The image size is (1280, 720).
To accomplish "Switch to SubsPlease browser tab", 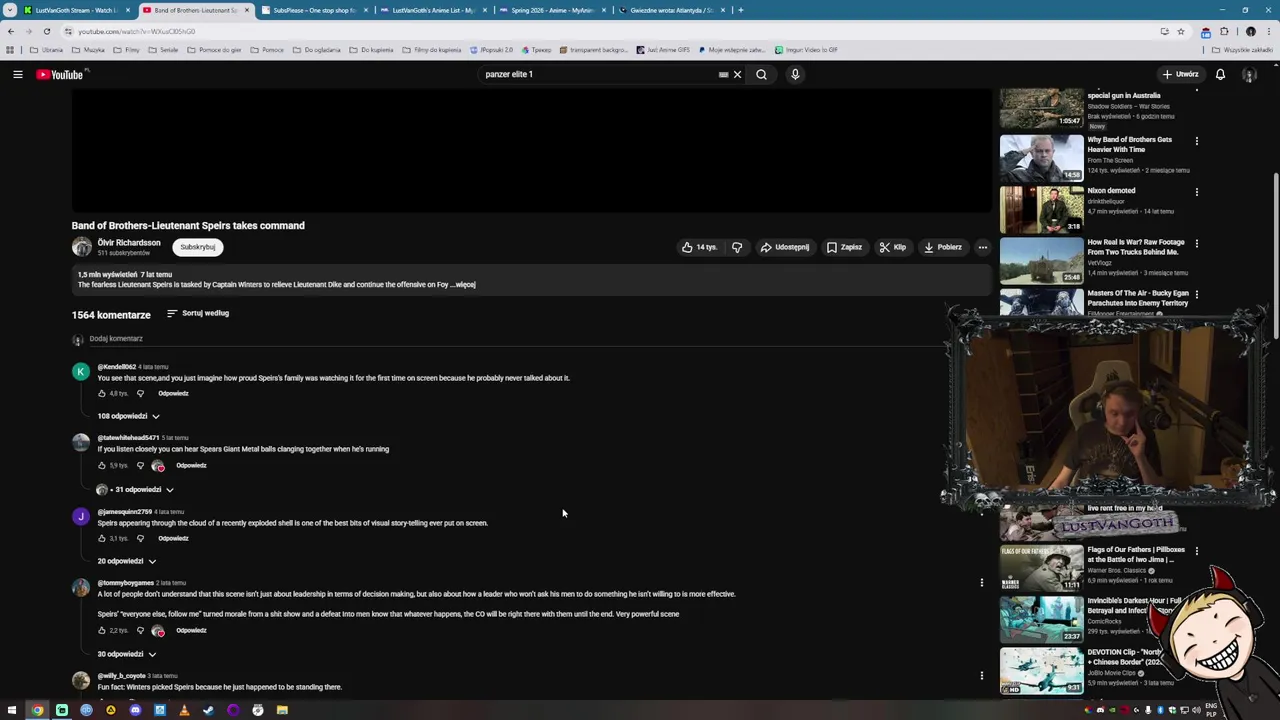I will coord(314,10).
